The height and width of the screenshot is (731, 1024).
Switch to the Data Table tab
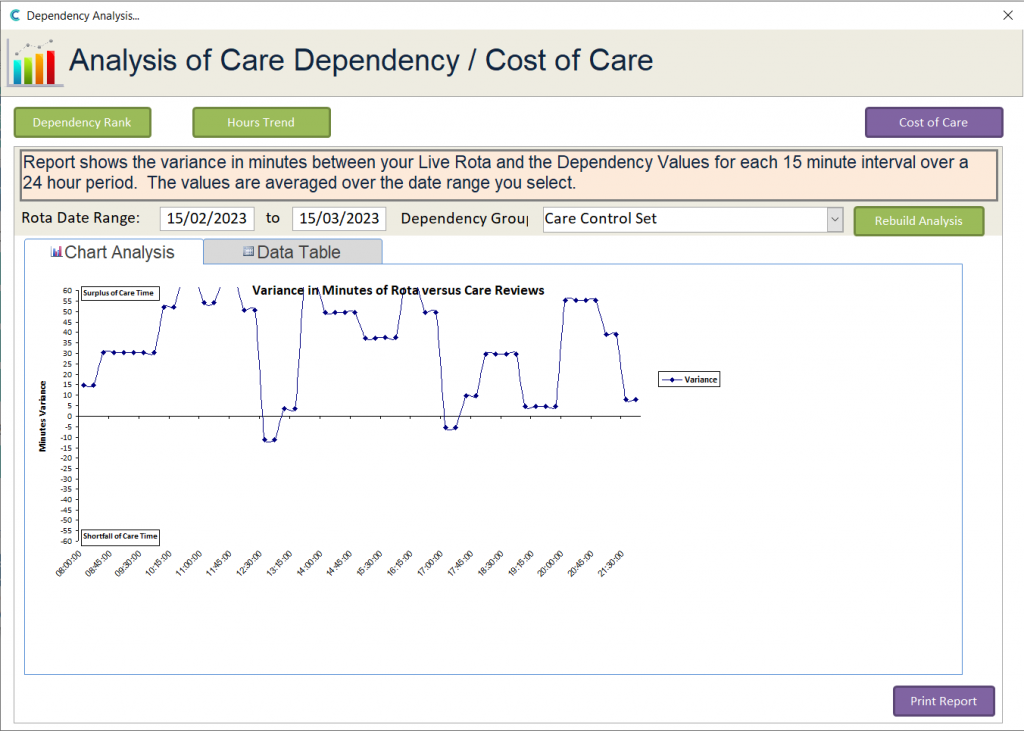coord(292,252)
